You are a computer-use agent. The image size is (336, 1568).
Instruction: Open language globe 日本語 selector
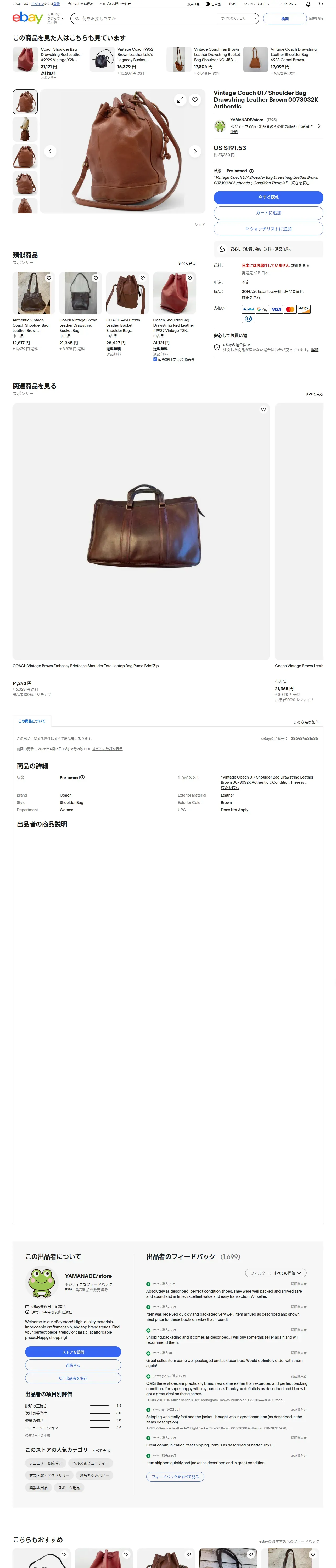click(214, 4)
